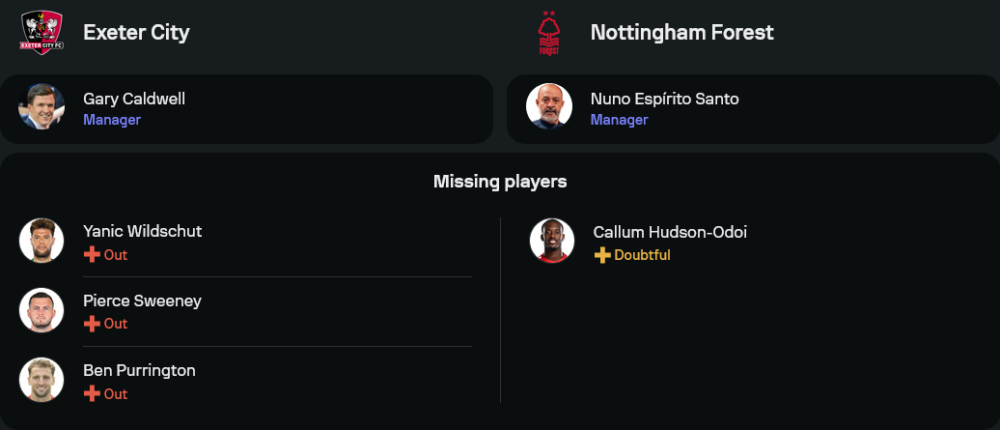Open the Exeter City team name link
The height and width of the screenshot is (430, 1000).
(136, 32)
